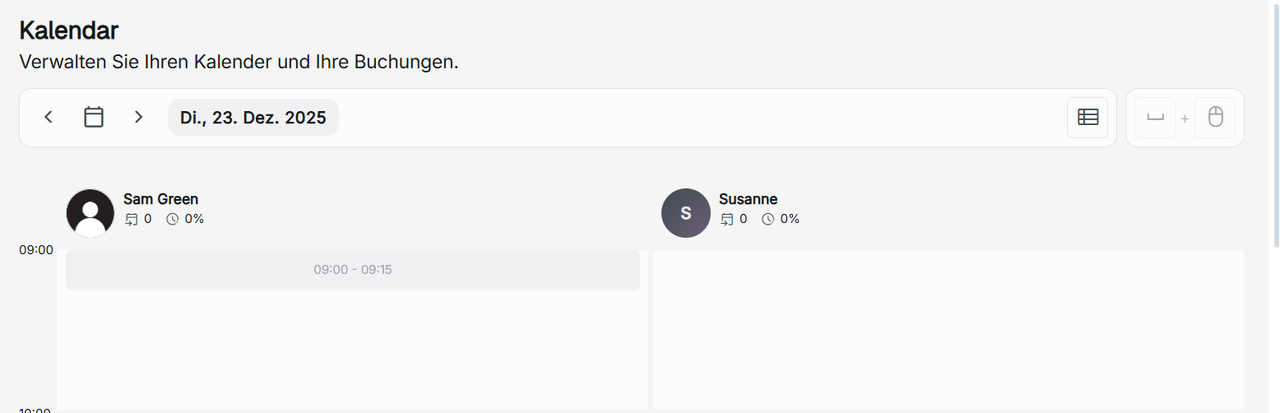Viewport: 1280px width, 413px height.
Task: Click the 09:00 time label
Action: 36,250
